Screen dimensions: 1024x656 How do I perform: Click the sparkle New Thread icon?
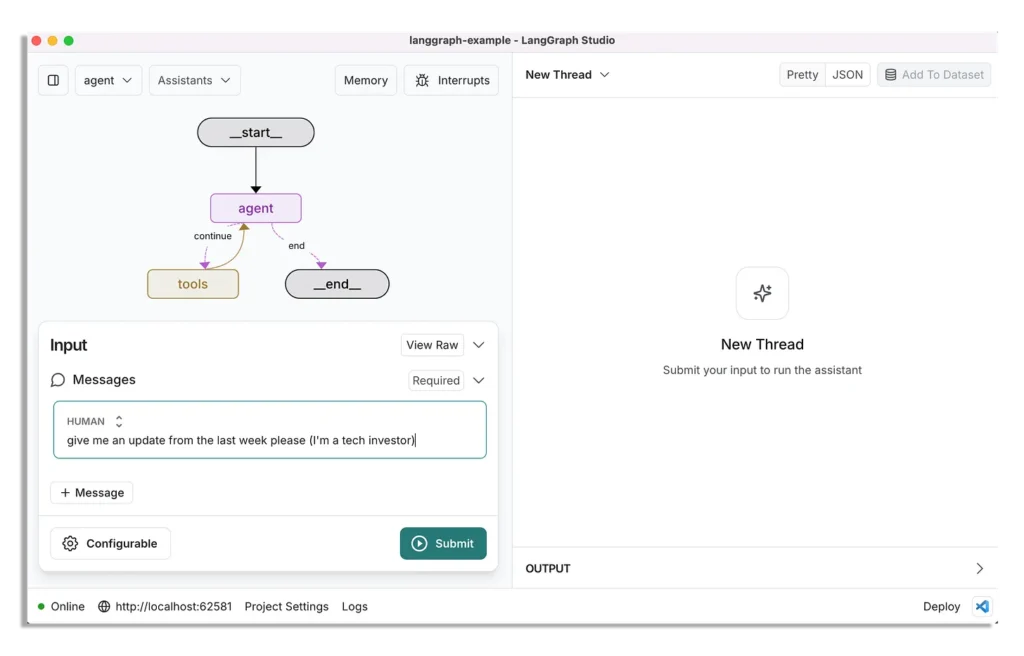point(762,293)
